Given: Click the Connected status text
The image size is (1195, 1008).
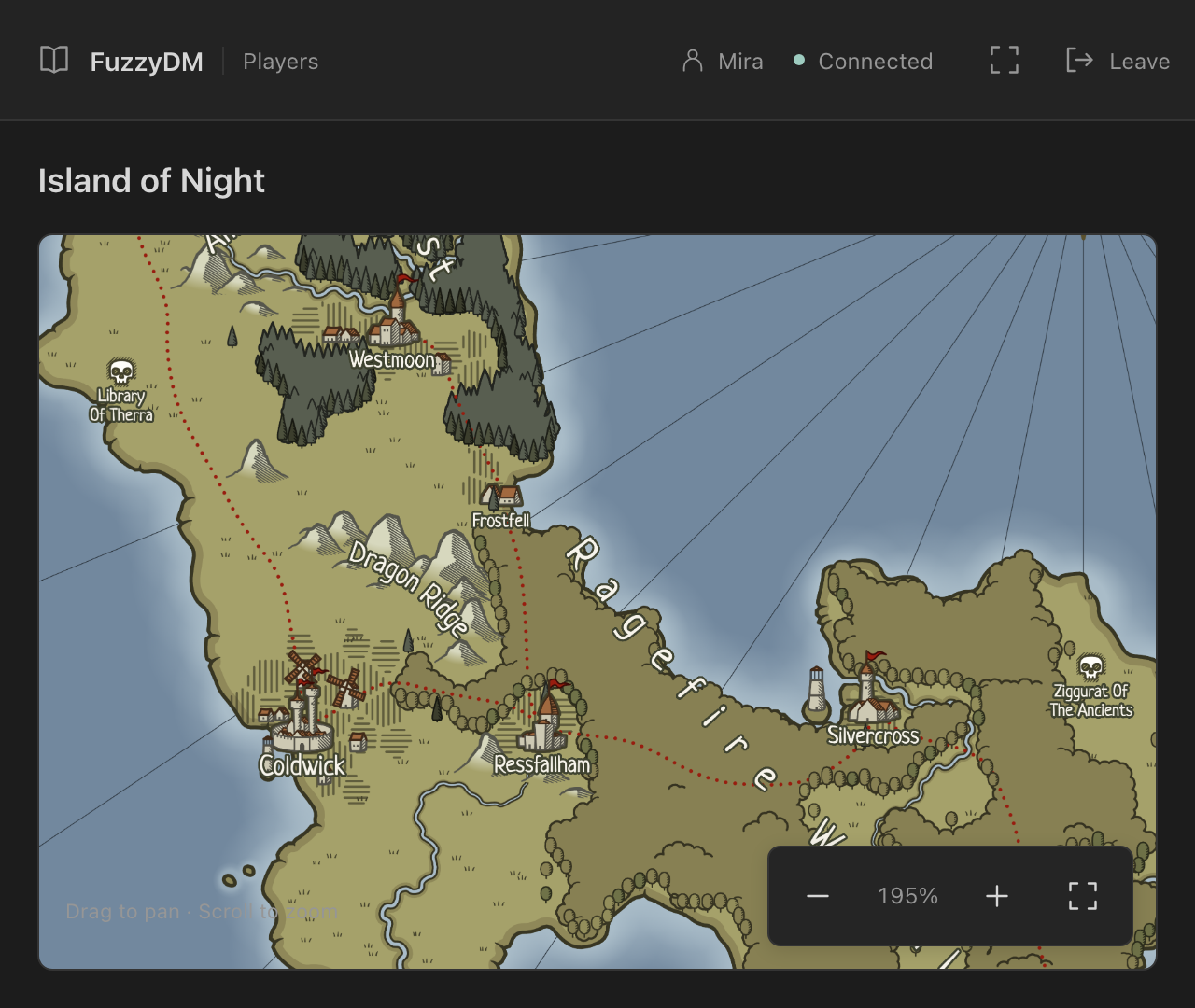Looking at the screenshot, I should click(876, 62).
